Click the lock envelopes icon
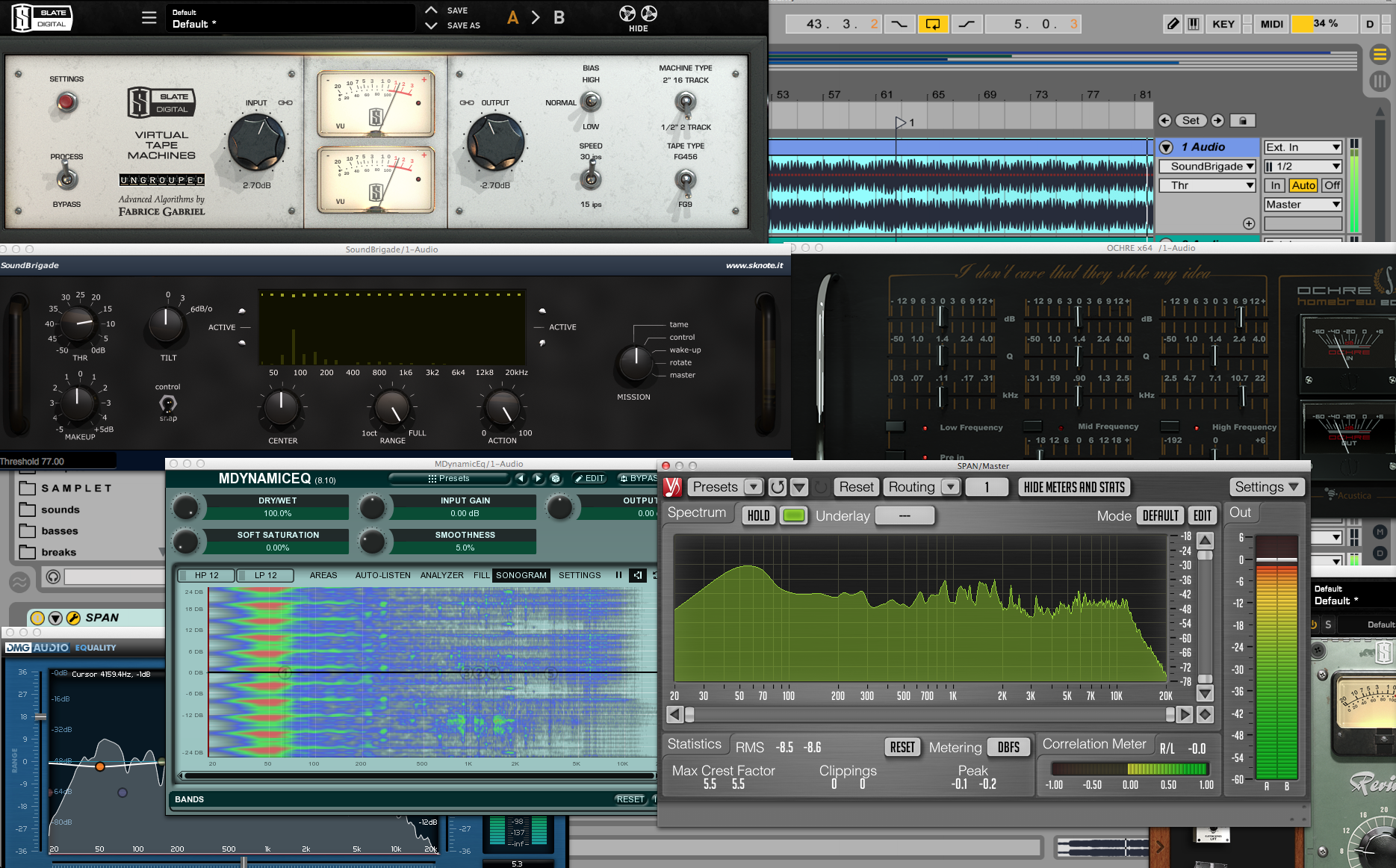The height and width of the screenshot is (868, 1396). 1243,120
